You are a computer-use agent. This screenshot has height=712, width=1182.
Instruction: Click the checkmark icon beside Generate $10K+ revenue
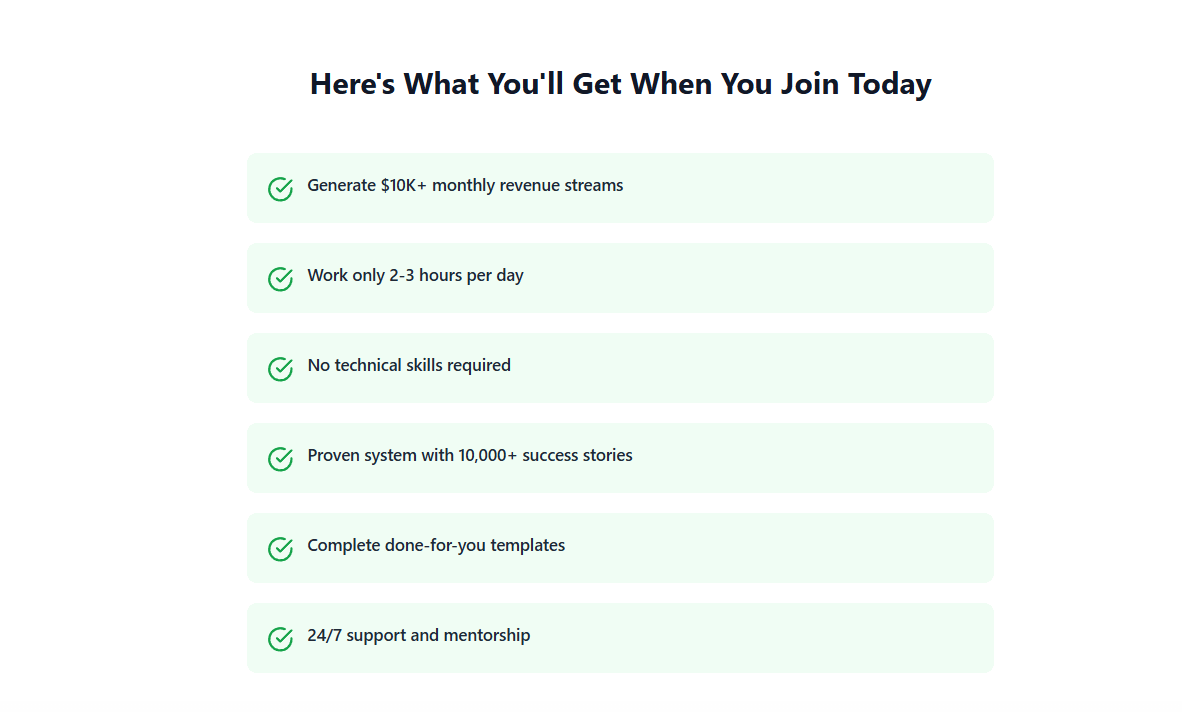pos(280,189)
